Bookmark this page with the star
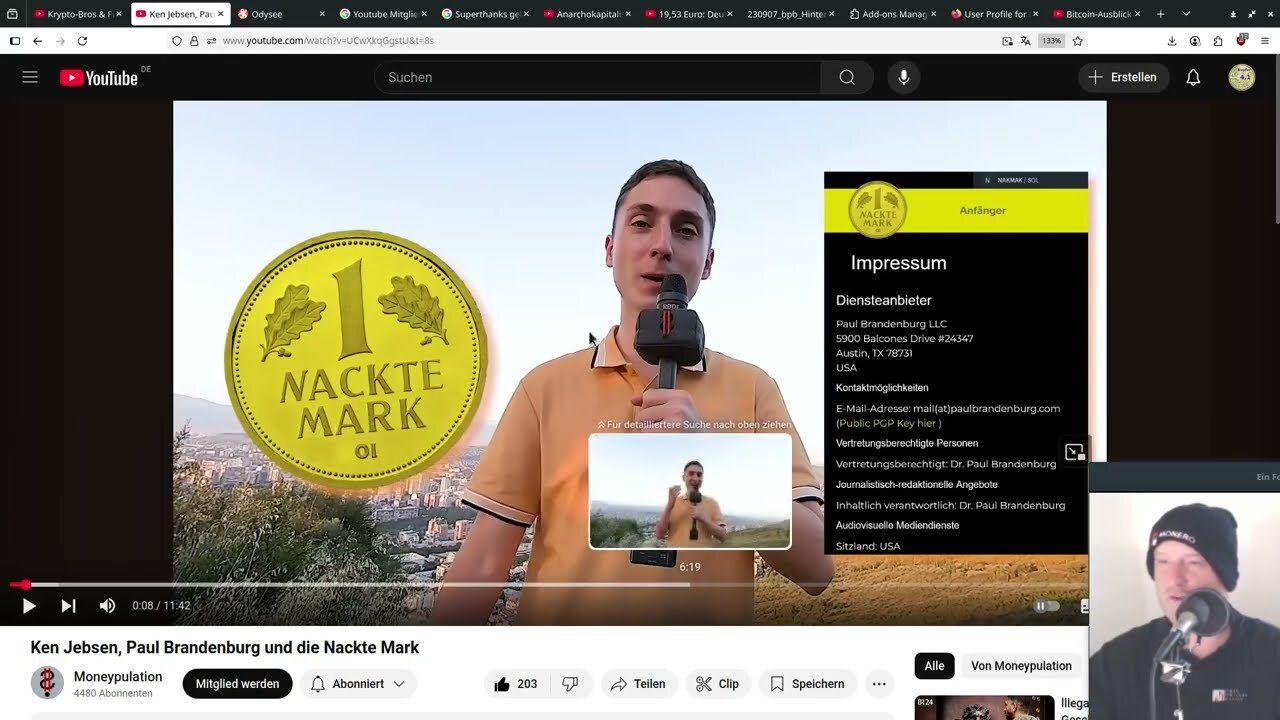The height and width of the screenshot is (720, 1280). click(x=1077, y=41)
